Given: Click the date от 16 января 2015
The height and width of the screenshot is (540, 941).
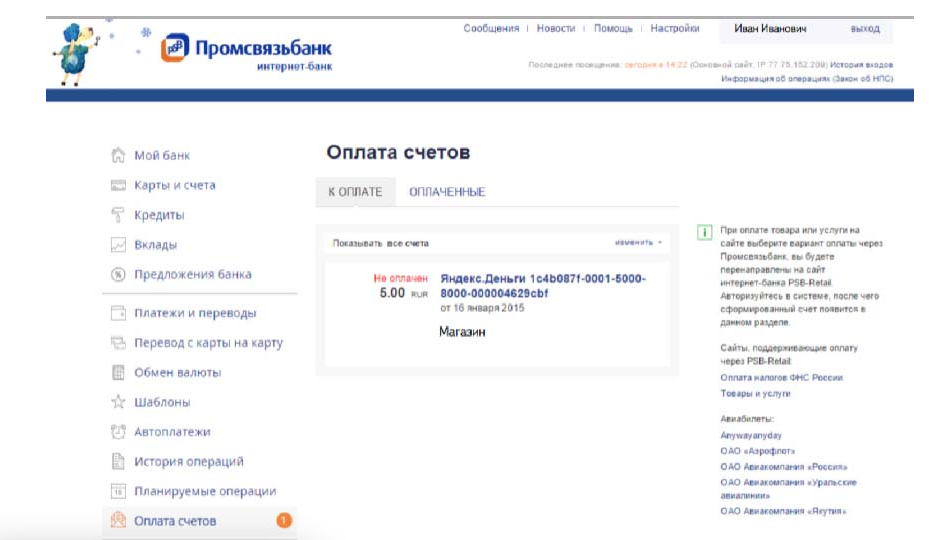Looking at the screenshot, I should [482, 308].
